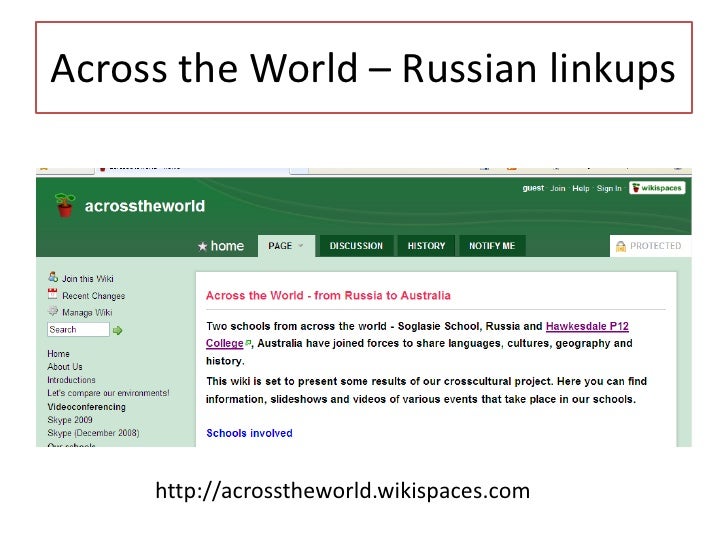728x546 pixels.
Task: Click the wikispaces logo badge
Action: click(657, 188)
